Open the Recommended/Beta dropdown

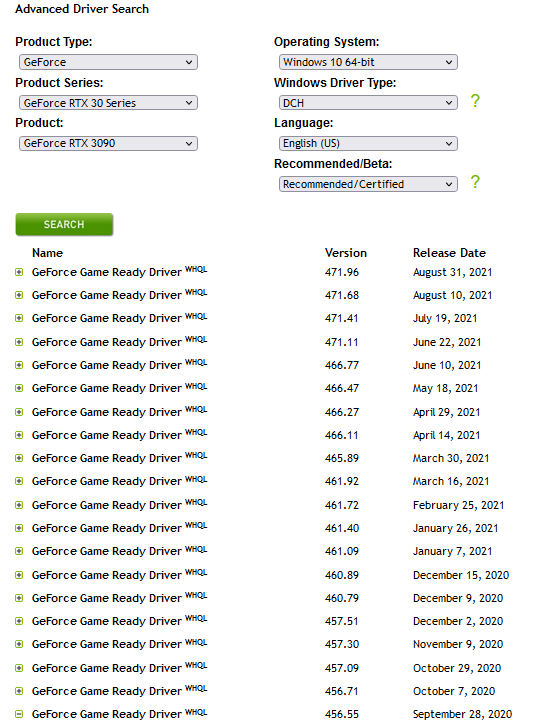click(368, 184)
